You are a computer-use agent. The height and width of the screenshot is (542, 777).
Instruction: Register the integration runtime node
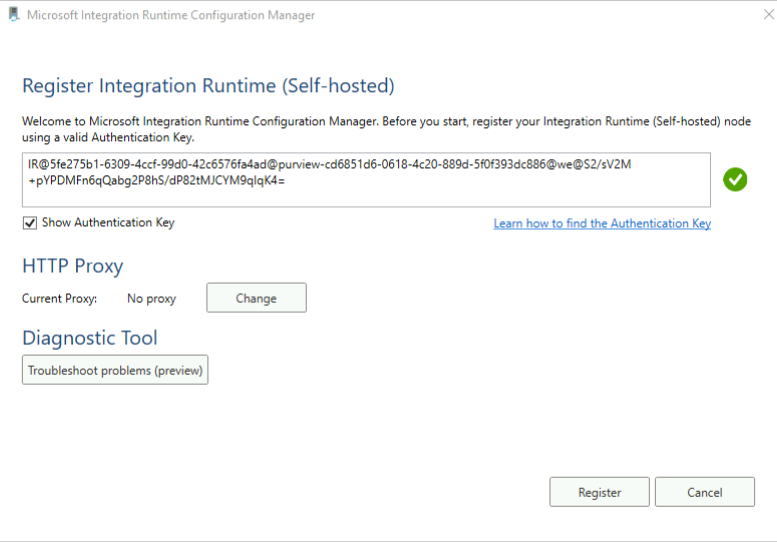(599, 492)
